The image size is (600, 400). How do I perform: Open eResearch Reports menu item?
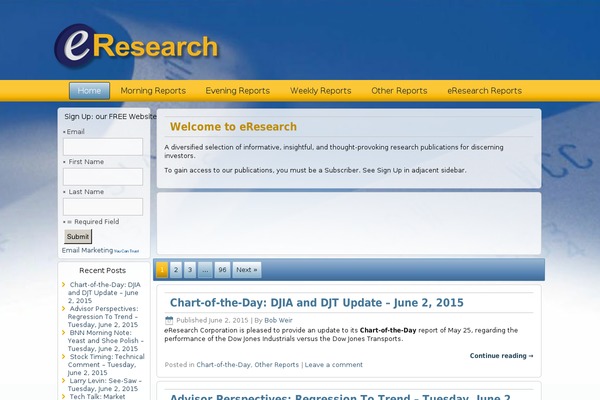pyautogui.click(x=484, y=91)
